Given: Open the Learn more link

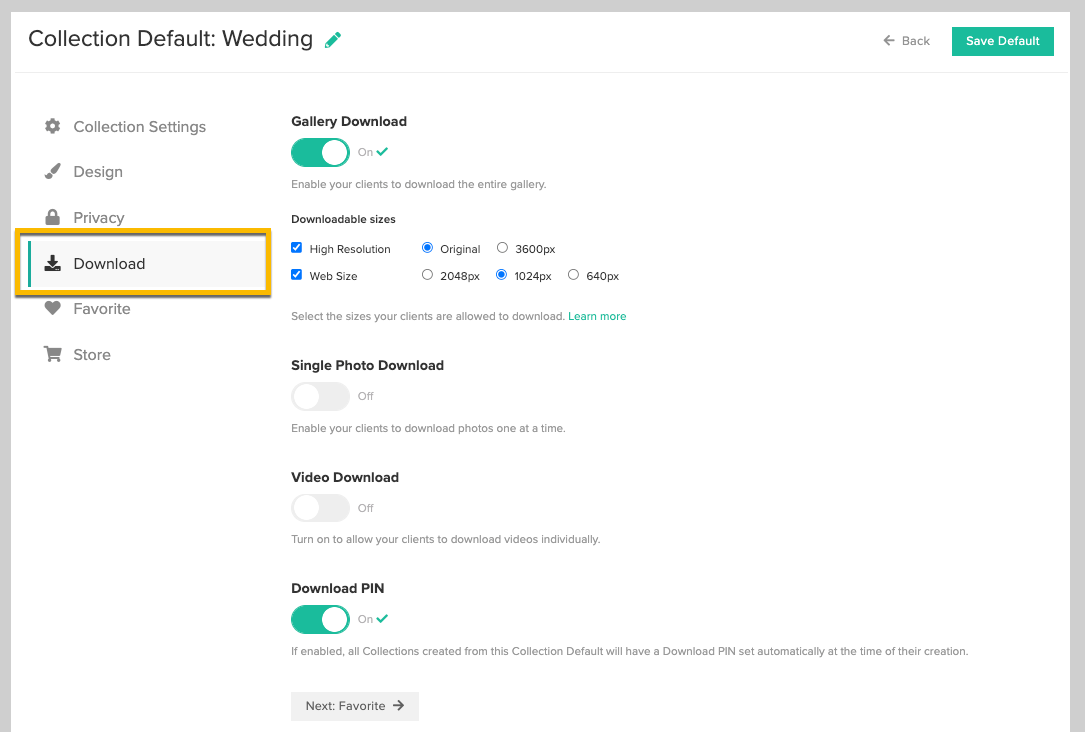Looking at the screenshot, I should point(597,316).
